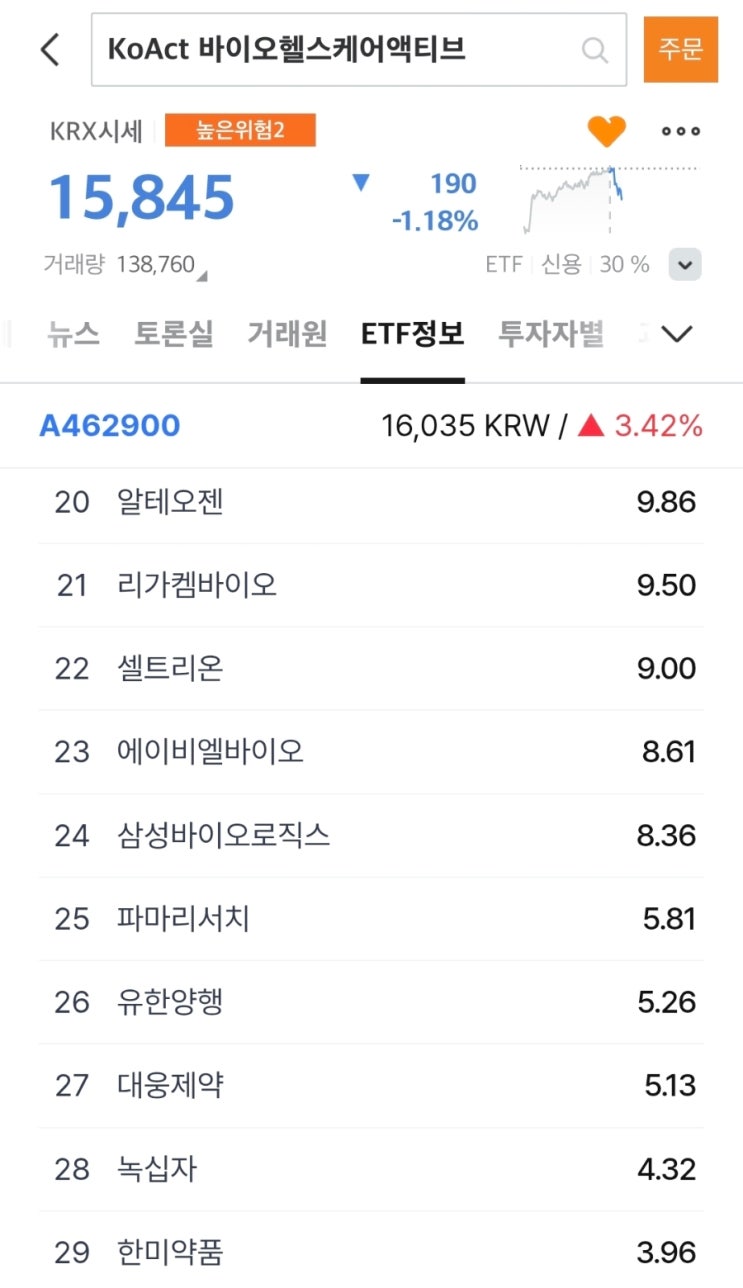Tap the 높은위험2 risk badge
The image size is (743, 1288).
coord(240,130)
